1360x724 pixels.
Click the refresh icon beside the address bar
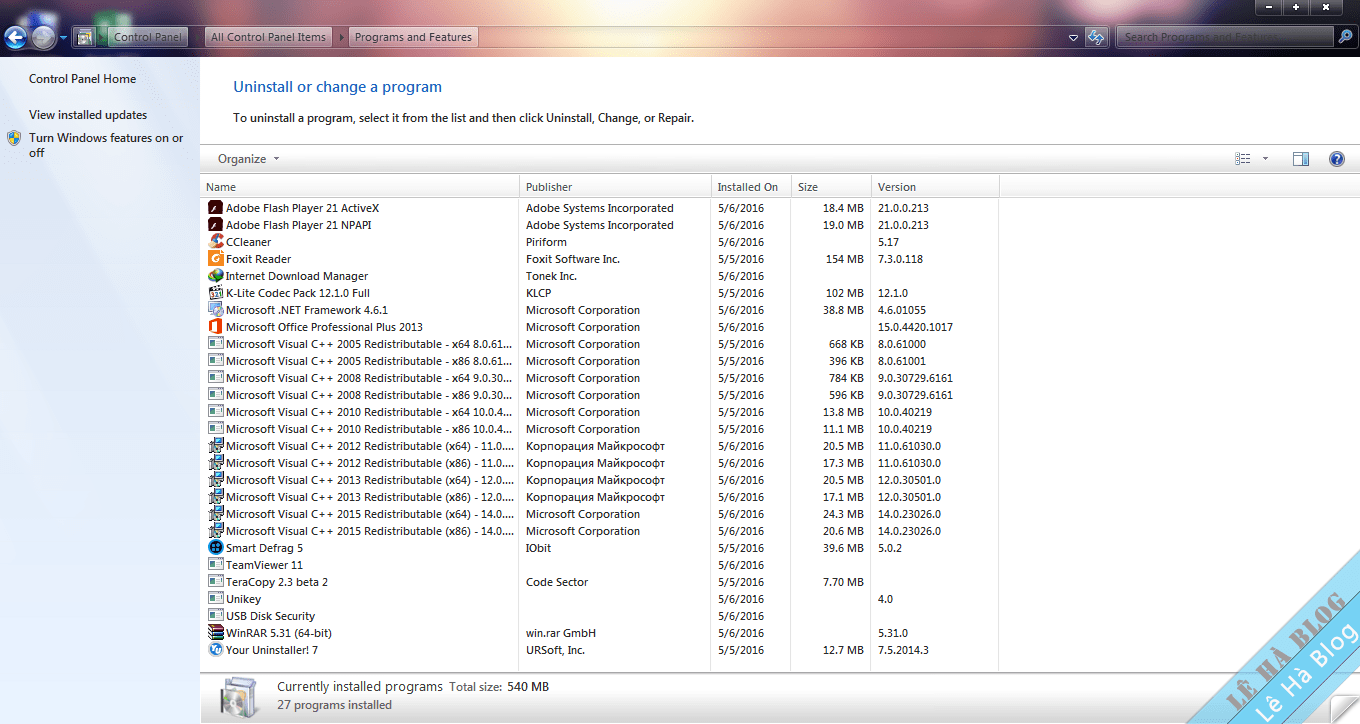(1097, 37)
